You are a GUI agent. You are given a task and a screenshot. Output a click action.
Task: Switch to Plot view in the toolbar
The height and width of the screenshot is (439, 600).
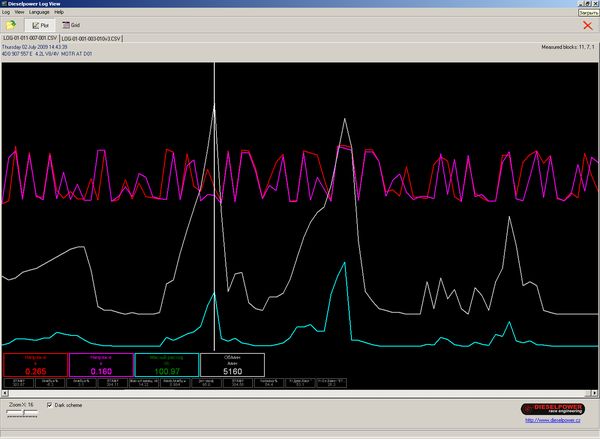(x=40, y=24)
